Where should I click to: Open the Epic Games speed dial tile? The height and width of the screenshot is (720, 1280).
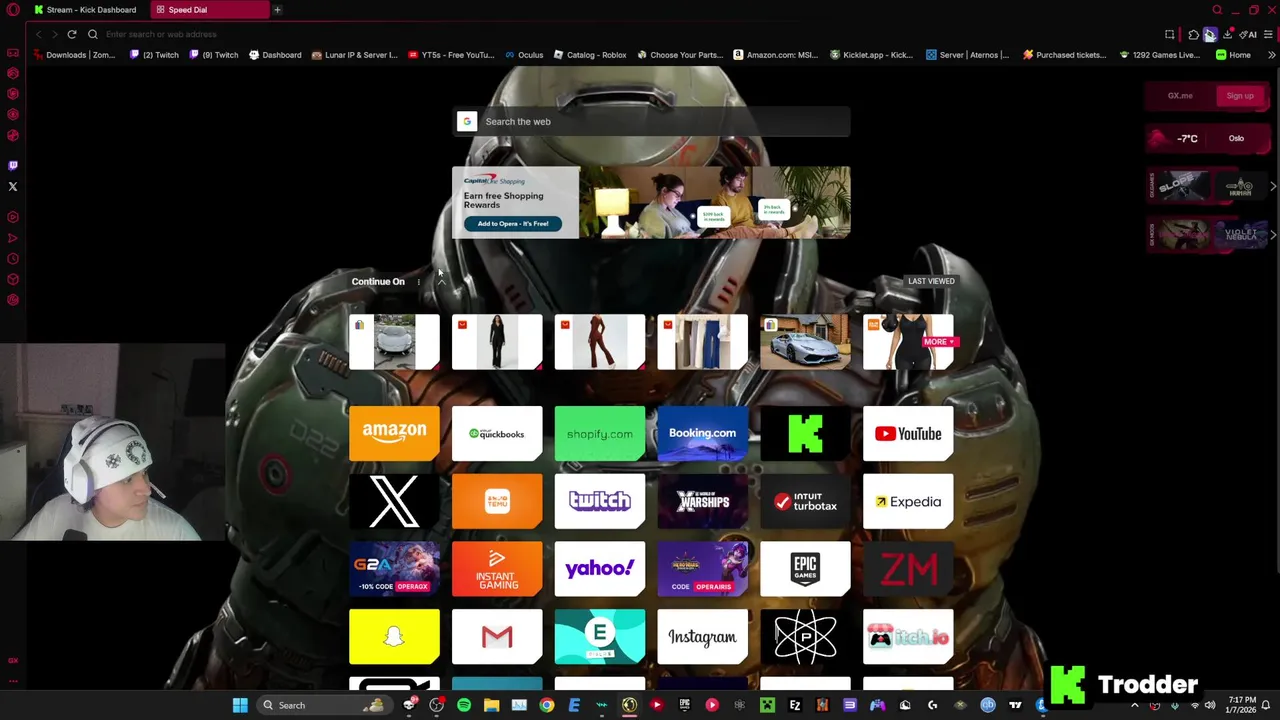(805, 569)
